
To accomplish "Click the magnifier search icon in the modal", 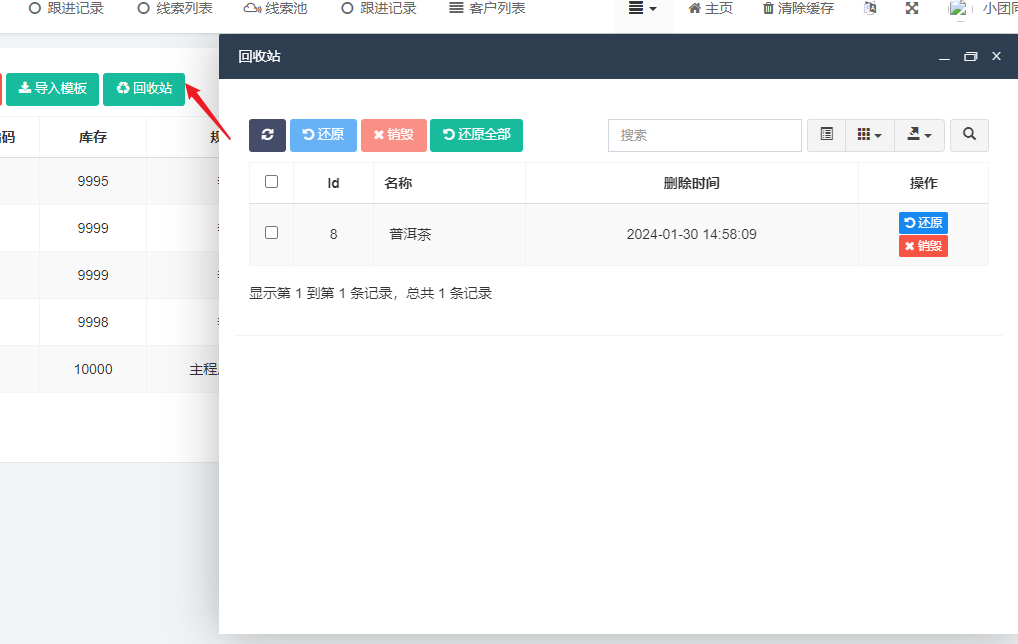I will click(x=968, y=135).
